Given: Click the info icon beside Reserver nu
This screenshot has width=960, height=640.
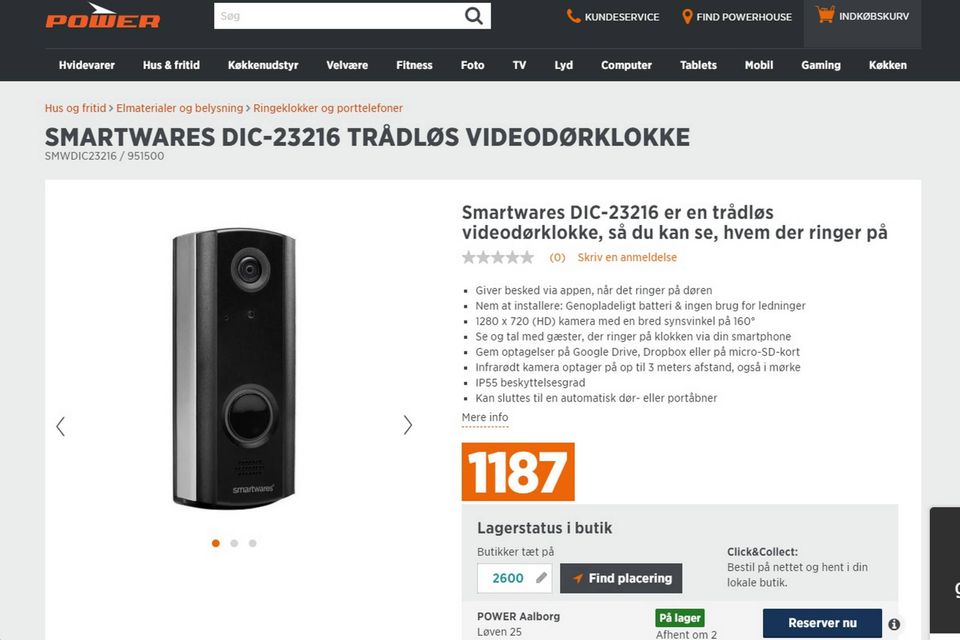Looking at the screenshot, I should pyautogui.click(x=894, y=624).
